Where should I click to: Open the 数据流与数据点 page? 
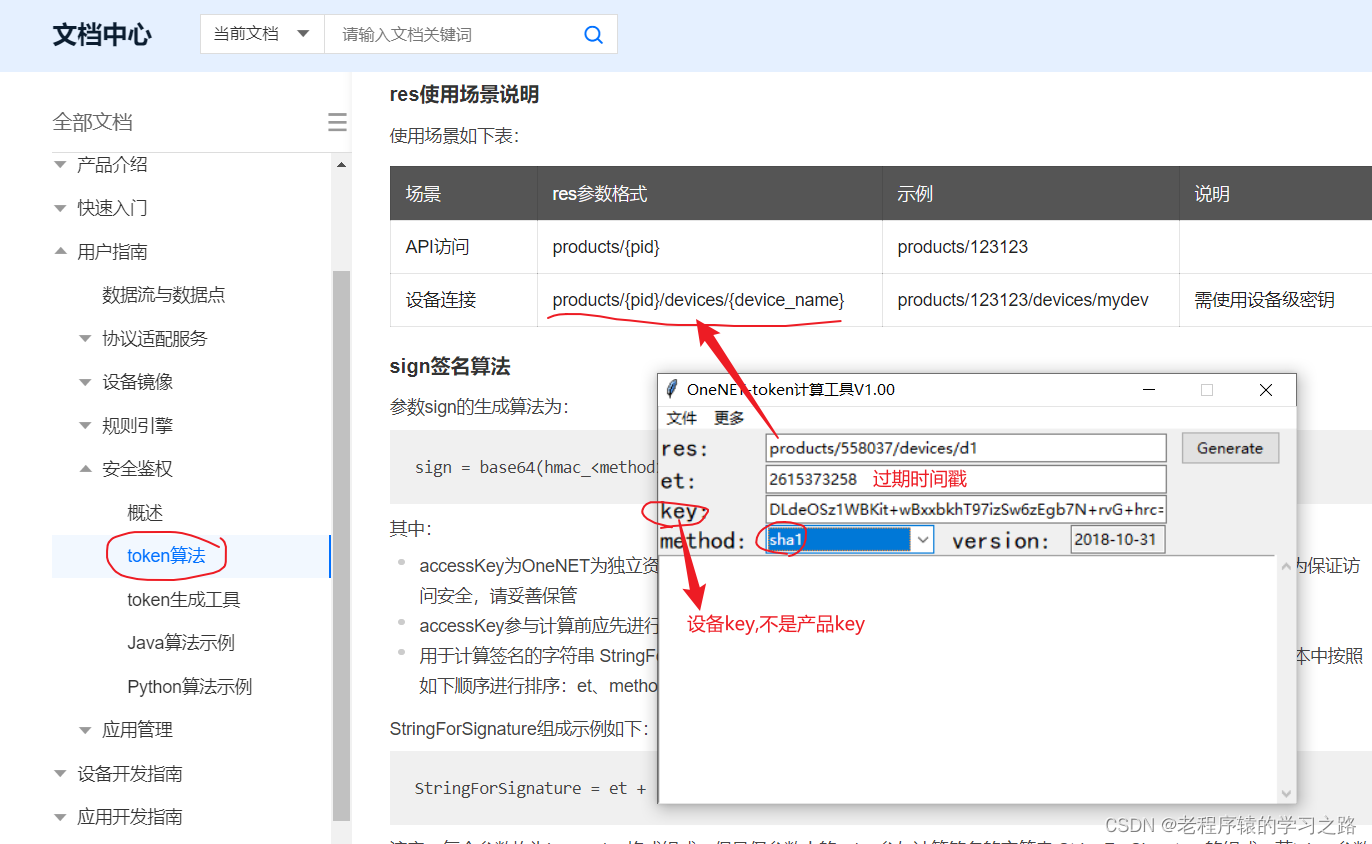pos(164,295)
